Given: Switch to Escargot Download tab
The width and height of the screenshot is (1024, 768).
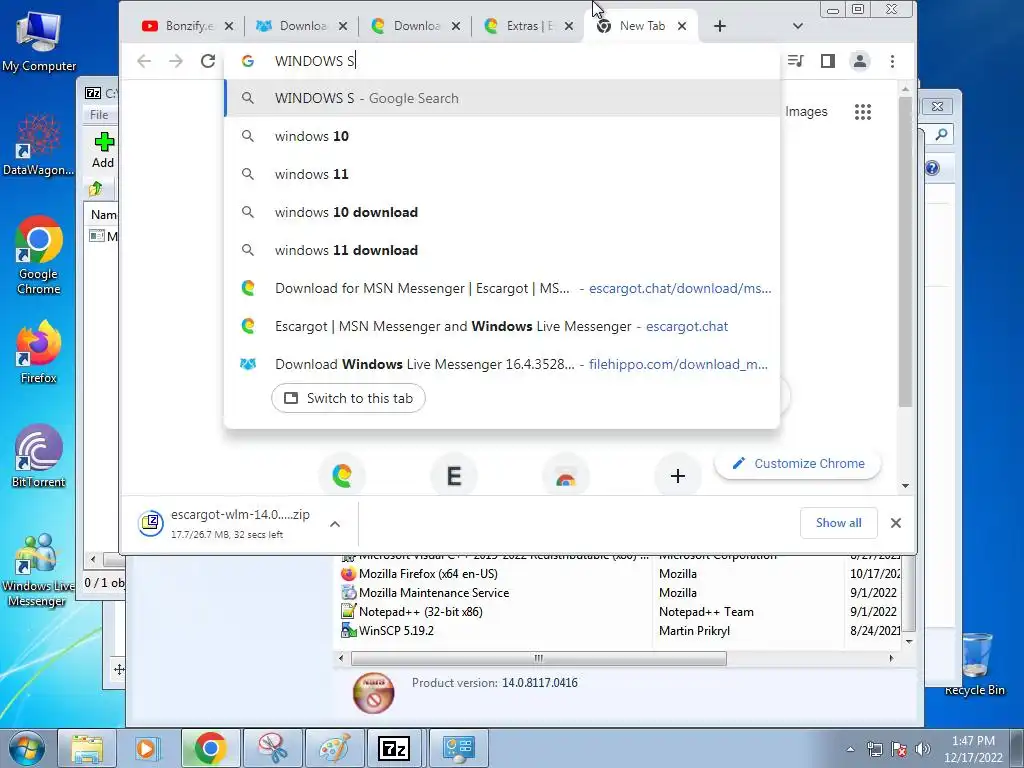Looking at the screenshot, I should [x=416, y=26].
